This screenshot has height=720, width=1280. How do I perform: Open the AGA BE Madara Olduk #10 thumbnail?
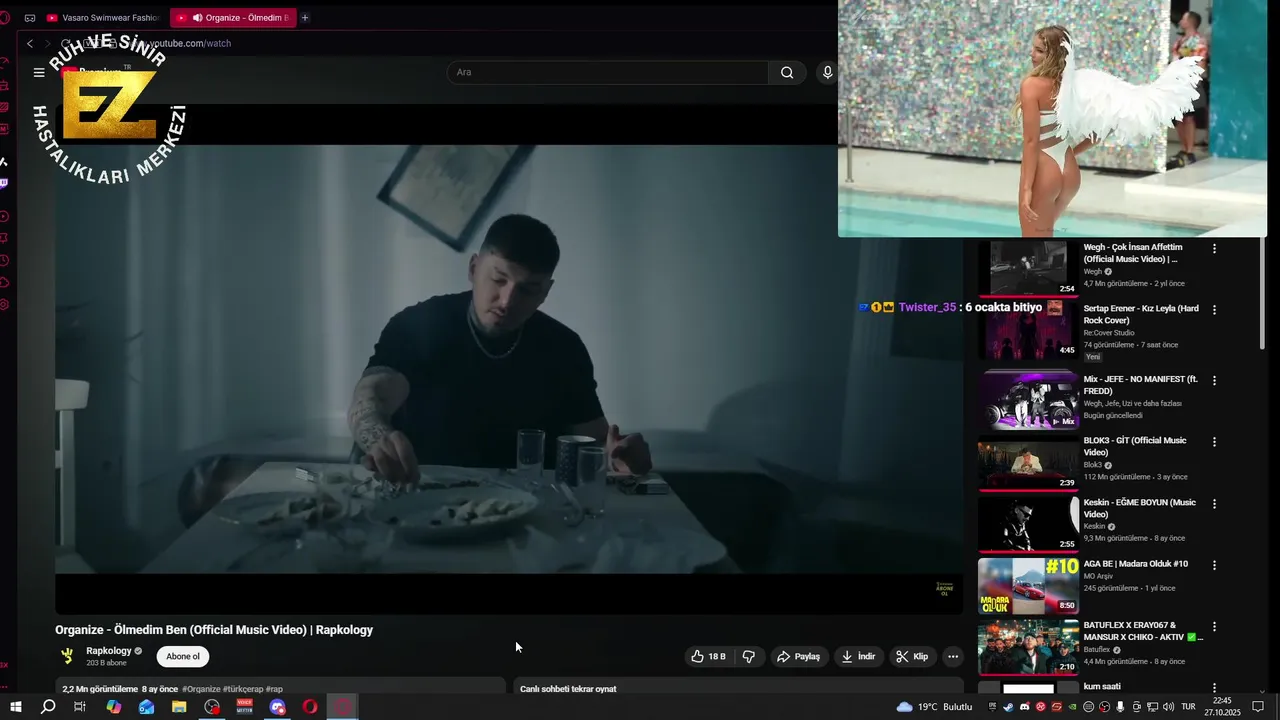1028,585
